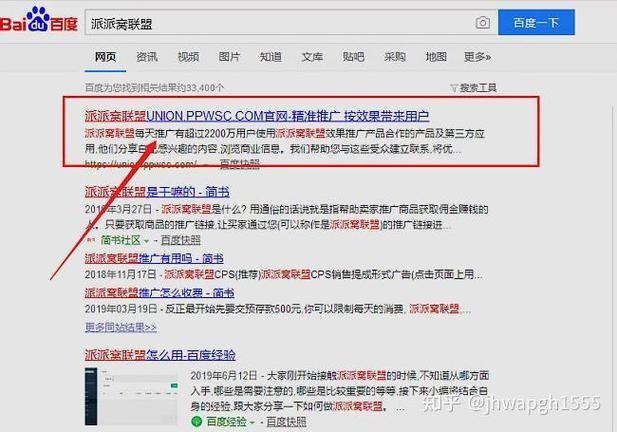Viewport: 617px width, 432px height.
Task: Click the result count text 百度为您找到相关结果约33,400个
Action: (x=154, y=88)
